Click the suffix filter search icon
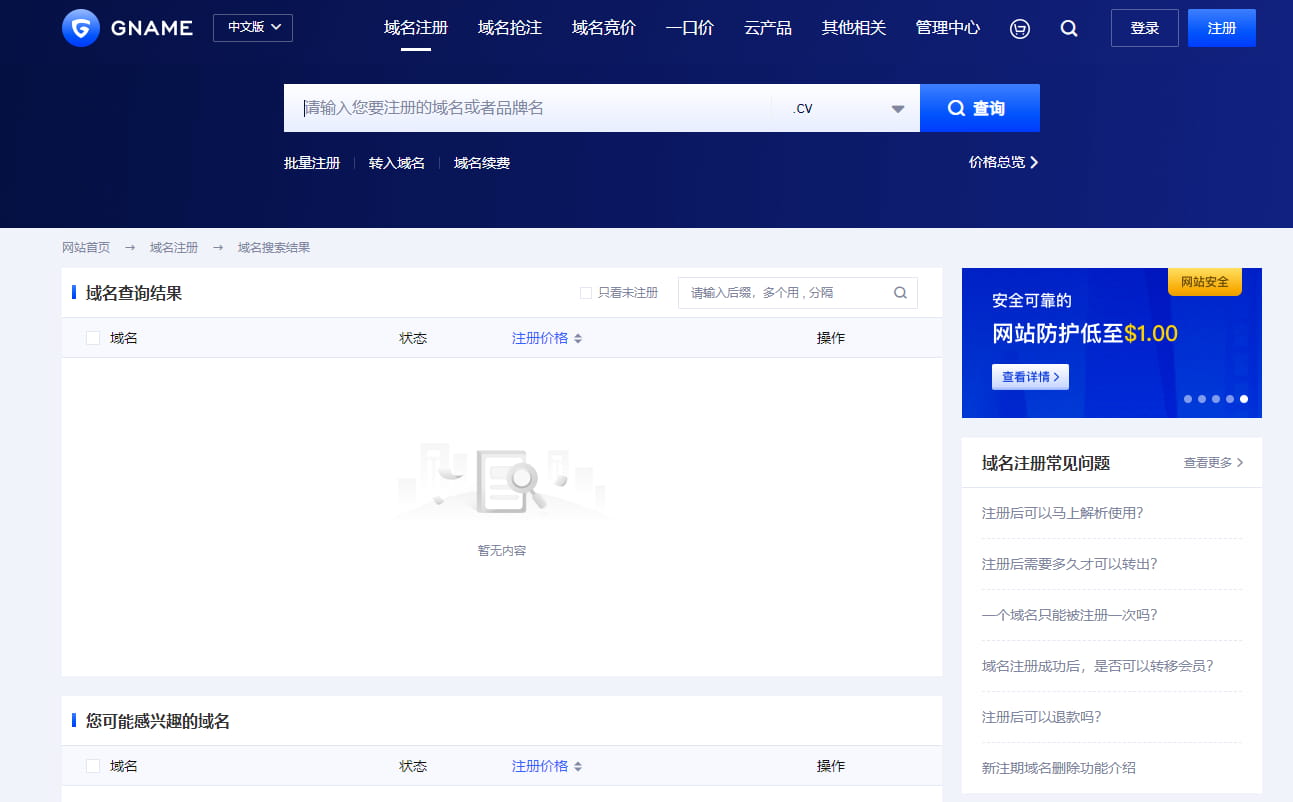This screenshot has height=802, width=1293. 900,293
